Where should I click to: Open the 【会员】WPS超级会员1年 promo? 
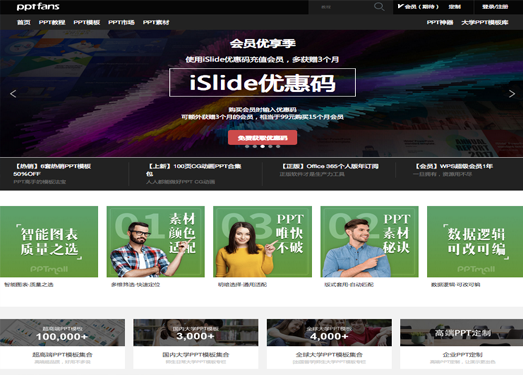[453, 166]
